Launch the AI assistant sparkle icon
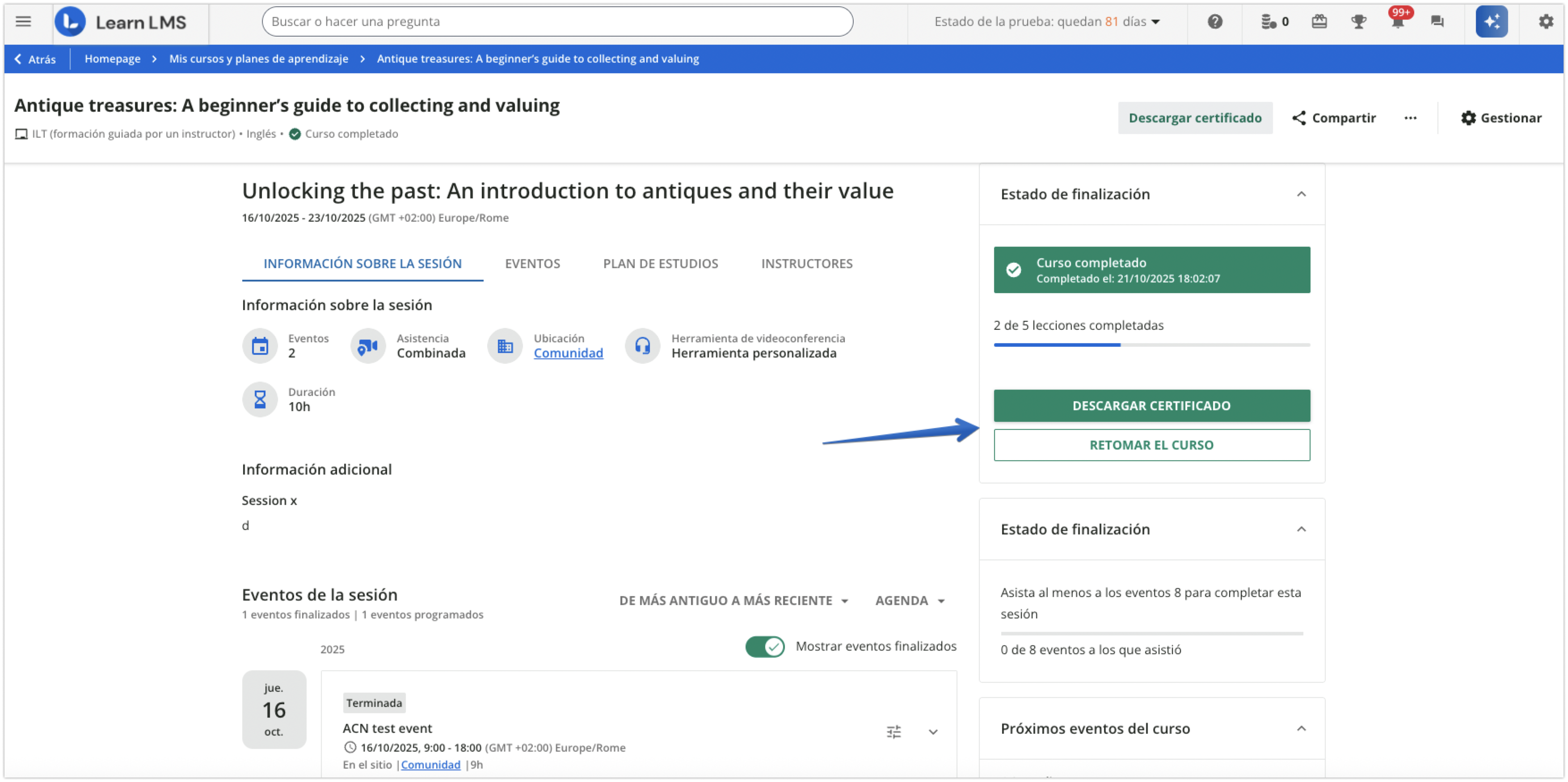 pyautogui.click(x=1492, y=21)
